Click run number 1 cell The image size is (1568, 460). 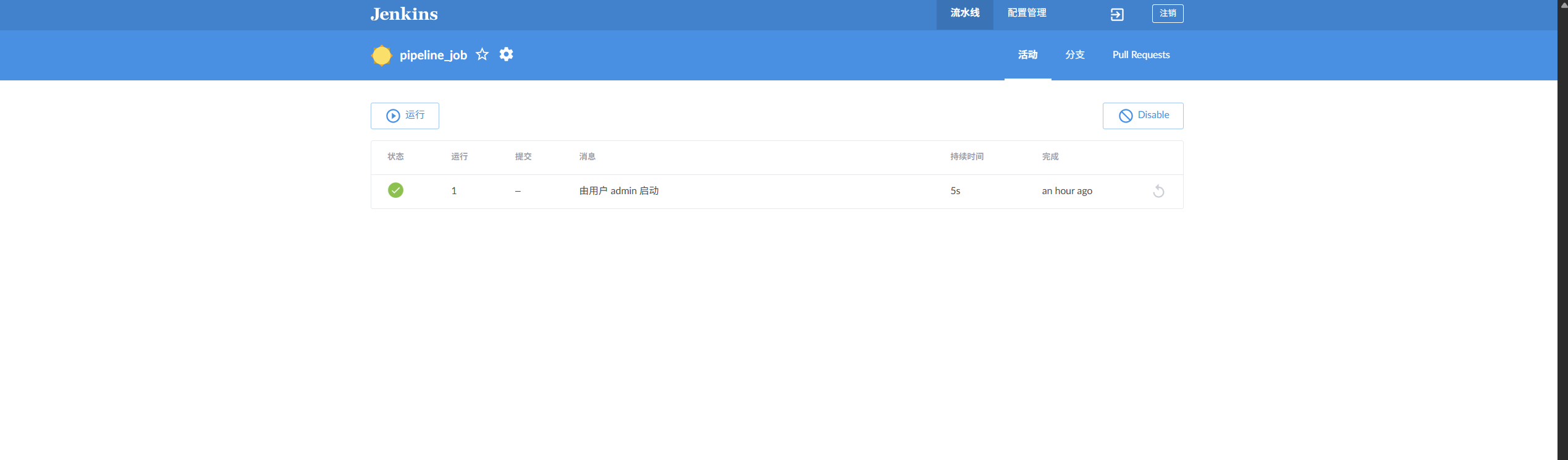point(453,191)
